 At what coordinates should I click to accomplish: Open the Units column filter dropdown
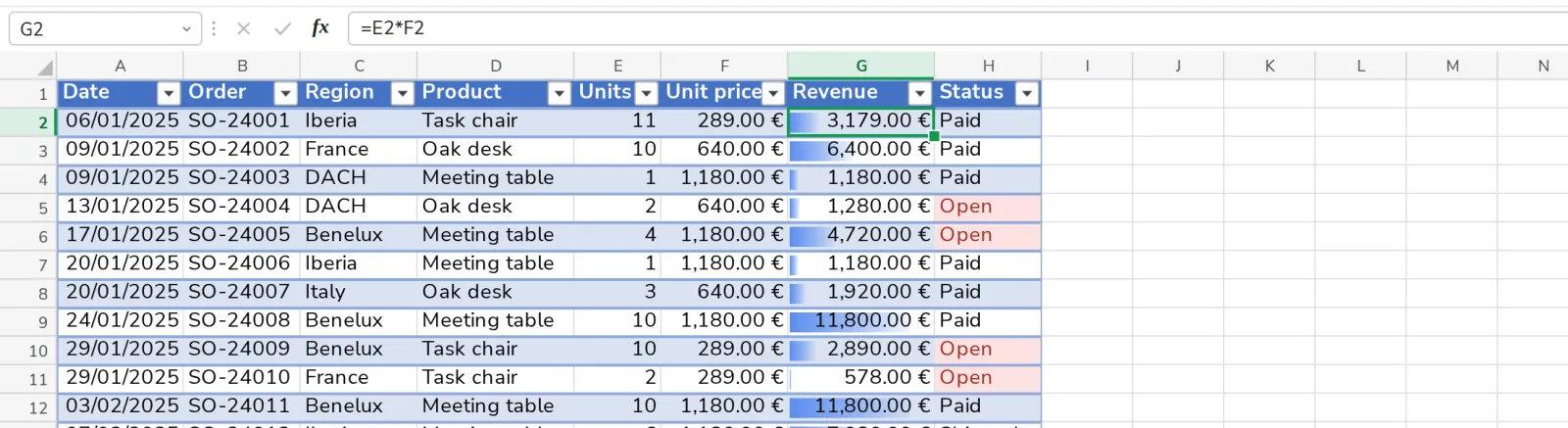pyautogui.click(x=646, y=93)
